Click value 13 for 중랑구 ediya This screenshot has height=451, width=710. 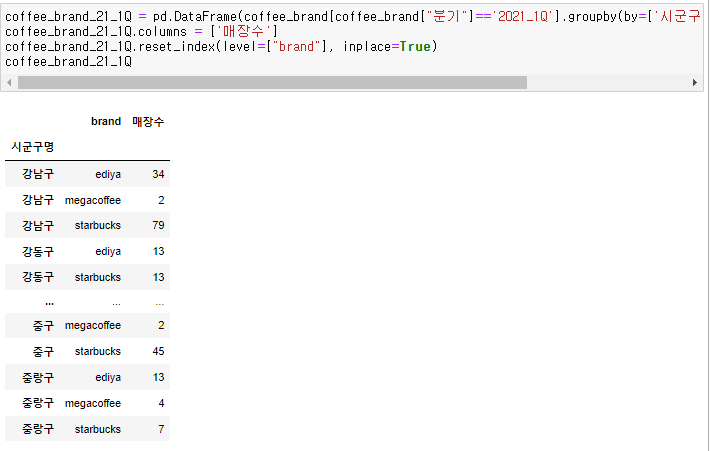[x=158, y=377]
